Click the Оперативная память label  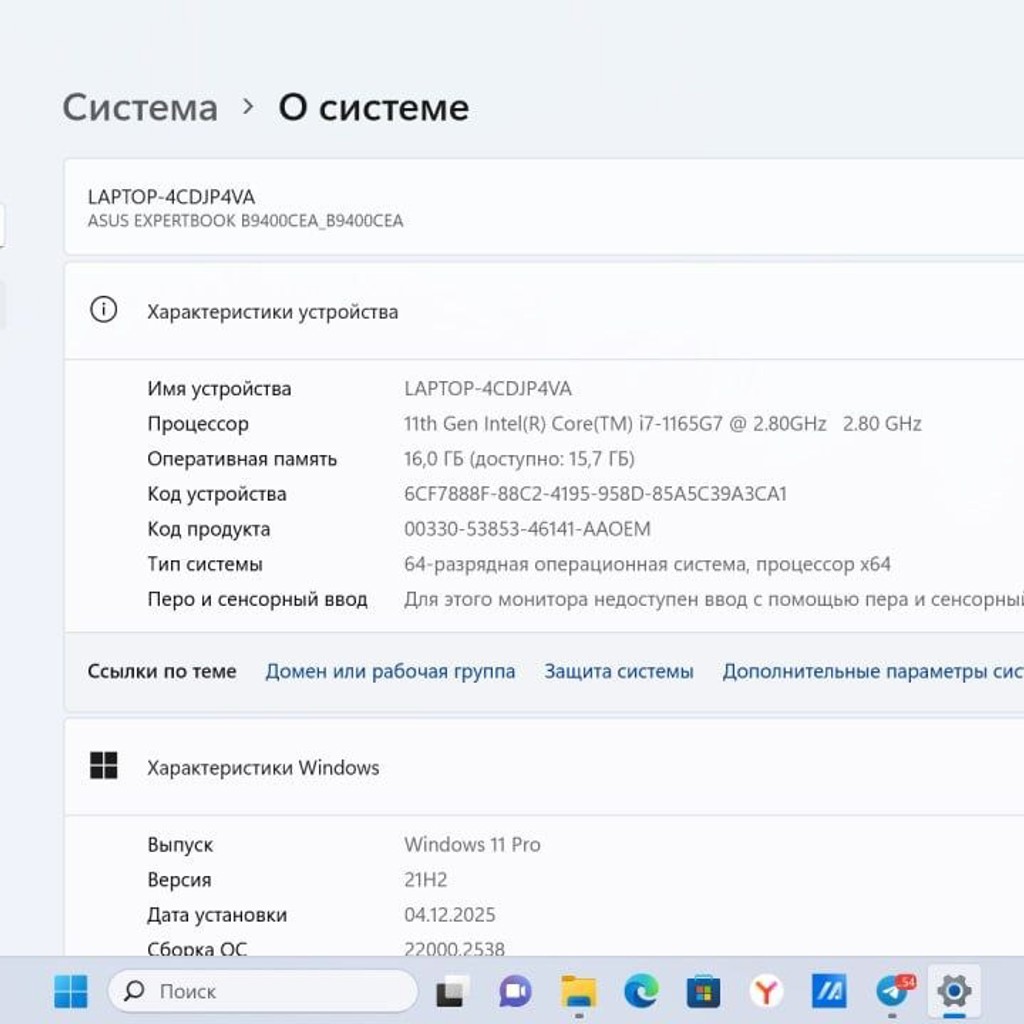pos(242,459)
